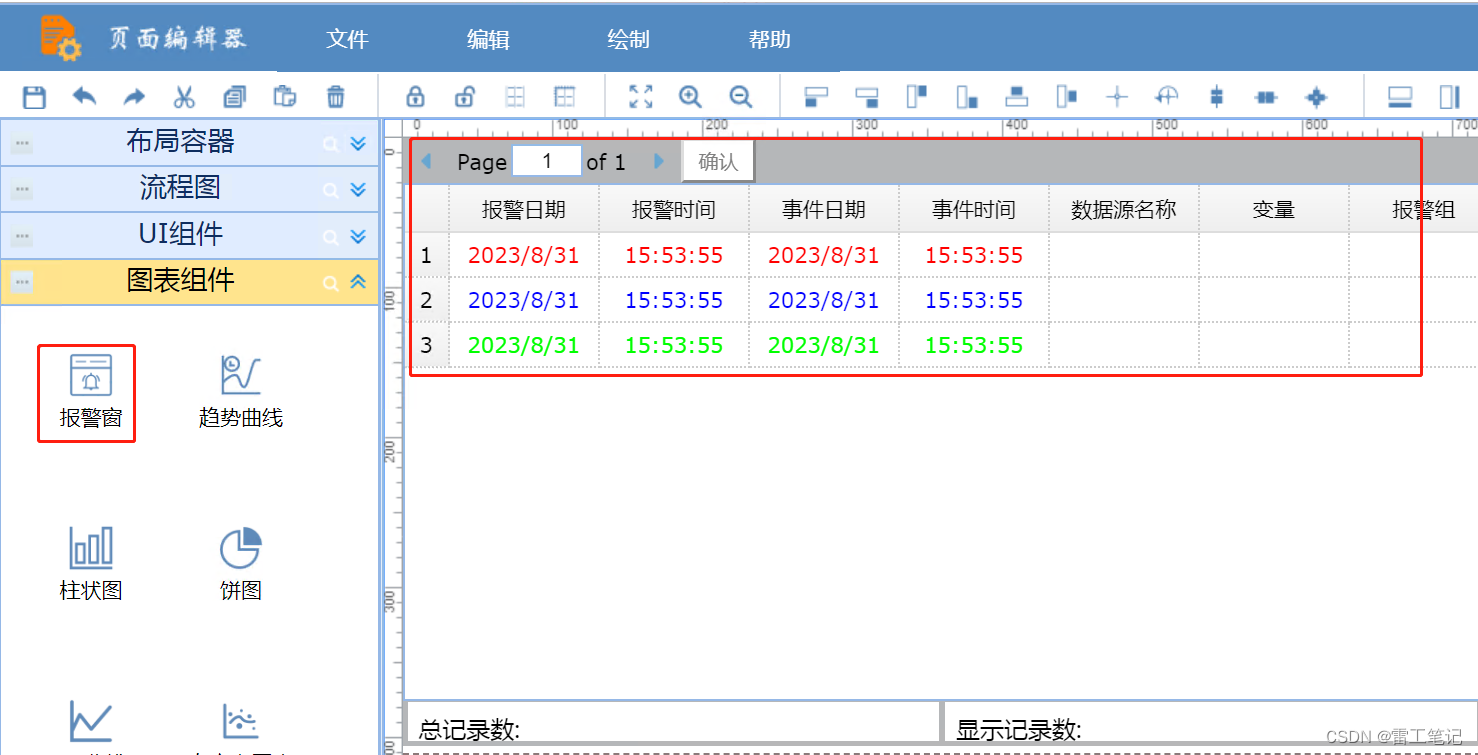The width and height of the screenshot is (1478, 755).
Task: Go to next page with right arrow
Action: point(659,161)
